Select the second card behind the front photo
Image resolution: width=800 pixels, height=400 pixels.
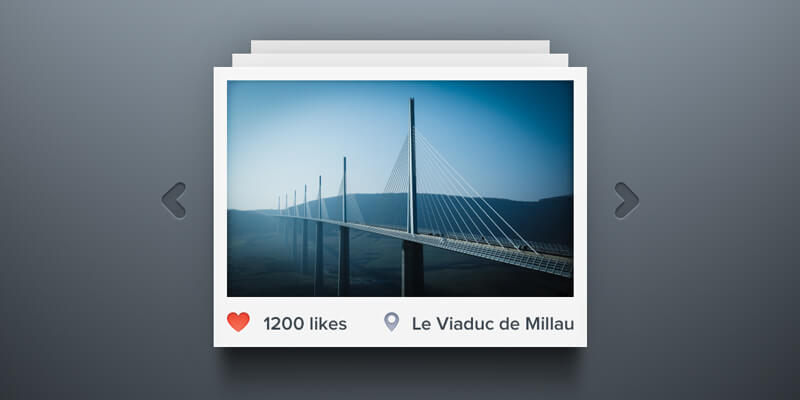[x=400, y=60]
